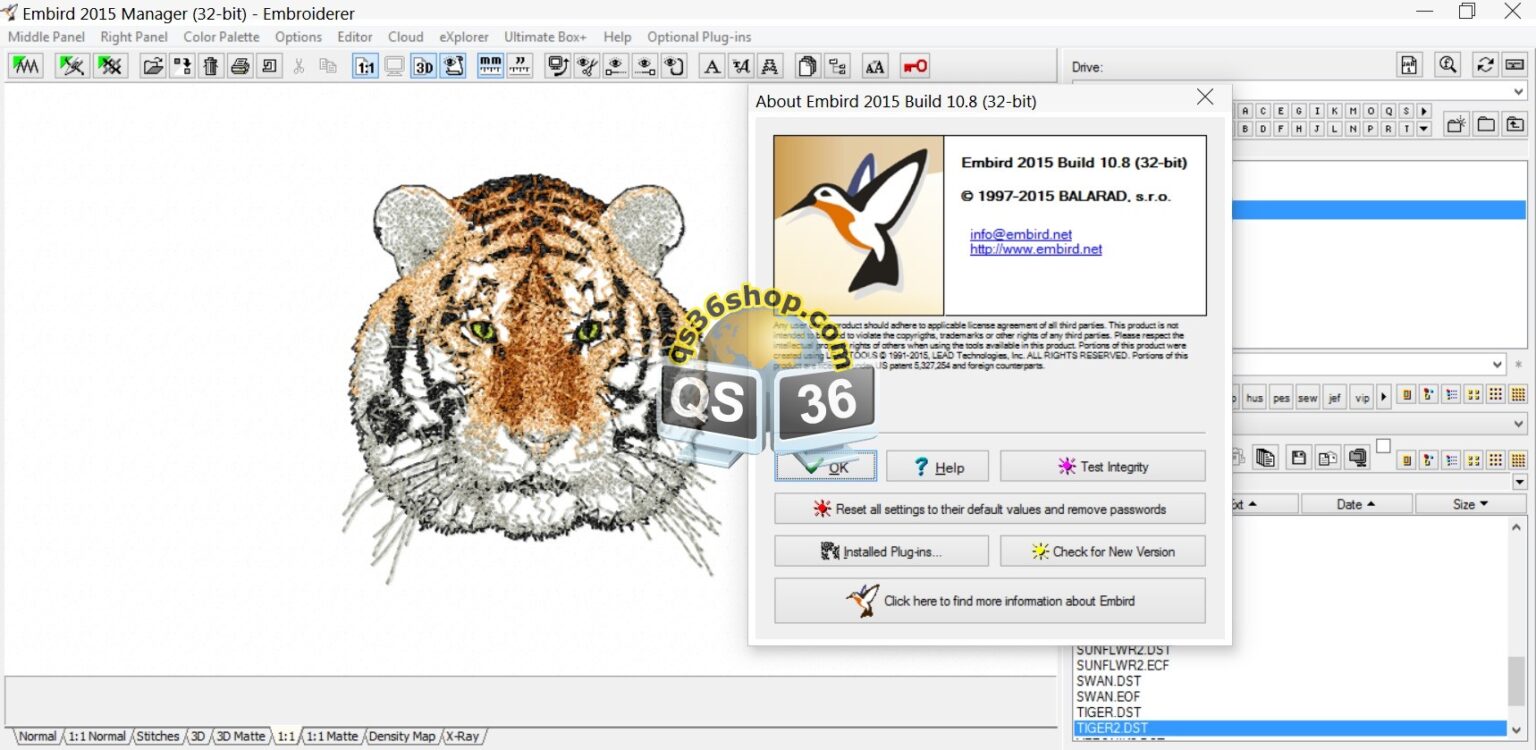Click the floppy disk save icon
The width and height of the screenshot is (1536, 750).
click(1300, 457)
